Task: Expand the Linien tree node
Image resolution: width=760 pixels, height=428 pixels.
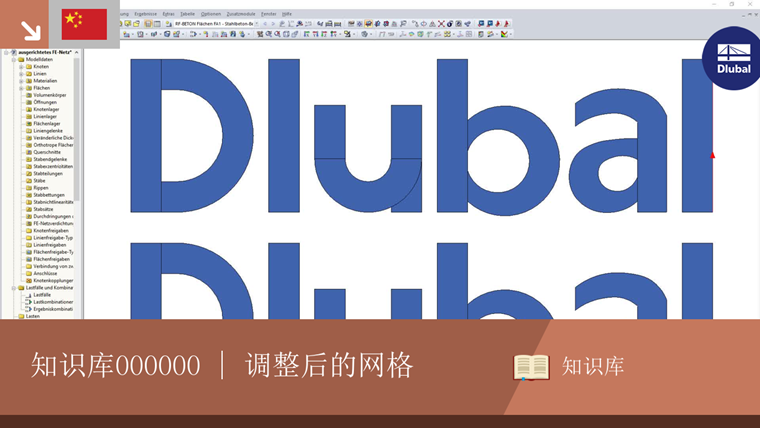Action: (x=21, y=74)
